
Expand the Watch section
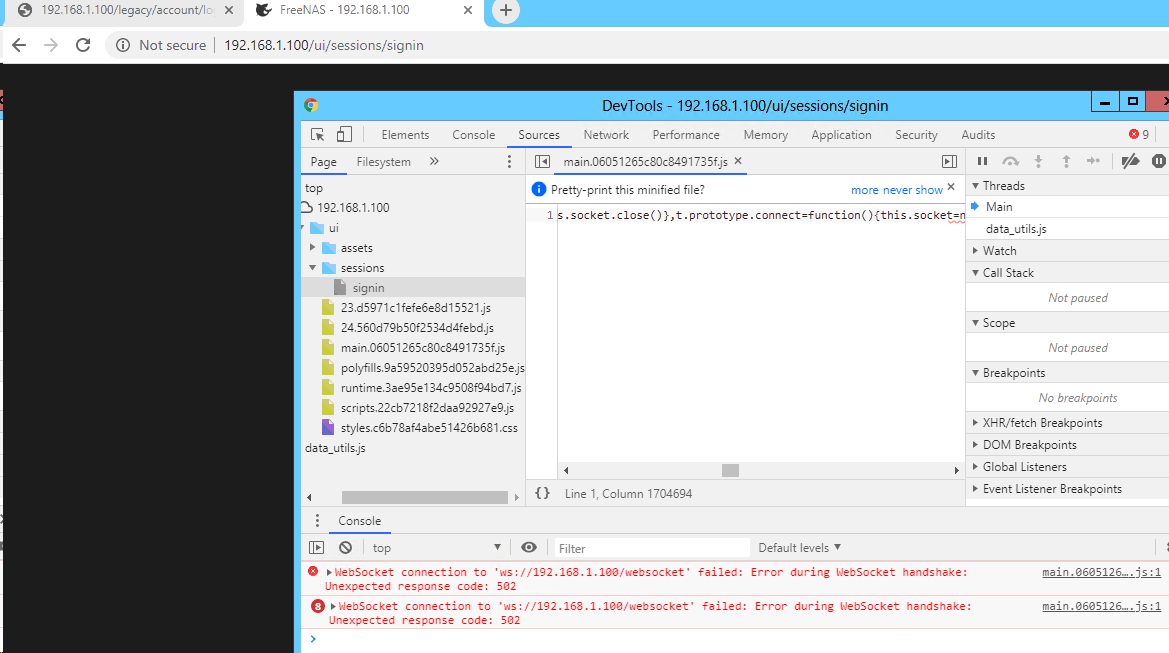coord(975,250)
